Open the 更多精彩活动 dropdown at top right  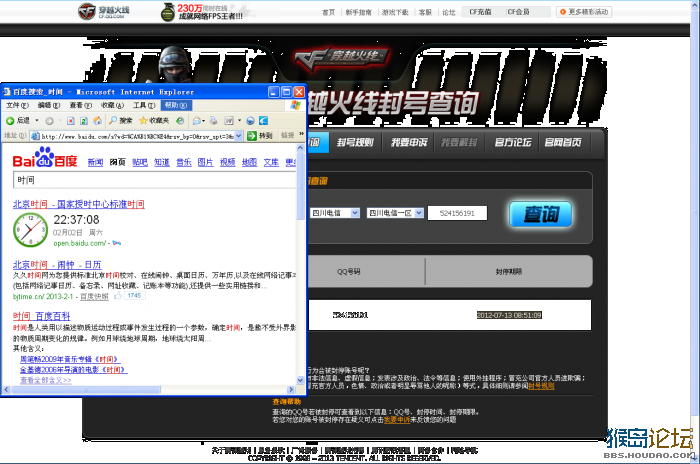coord(584,12)
